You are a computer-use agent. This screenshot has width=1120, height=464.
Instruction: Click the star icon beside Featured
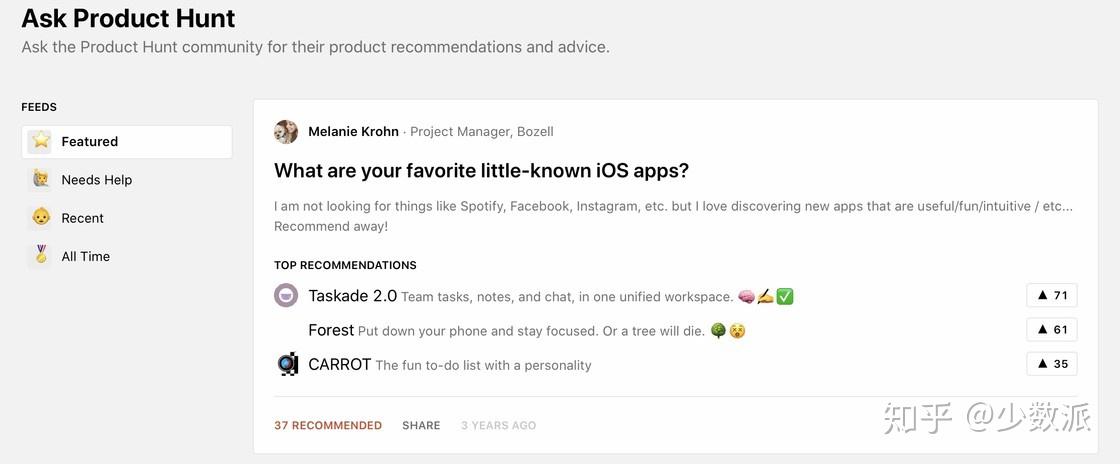click(x=41, y=141)
